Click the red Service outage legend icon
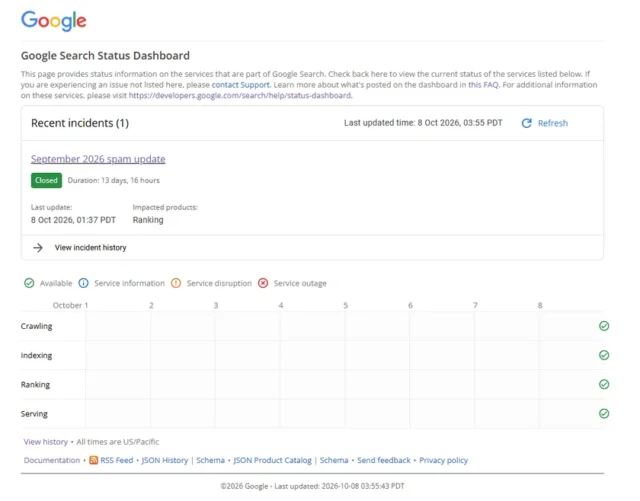Screen dimensions: 640x501 [263, 283]
